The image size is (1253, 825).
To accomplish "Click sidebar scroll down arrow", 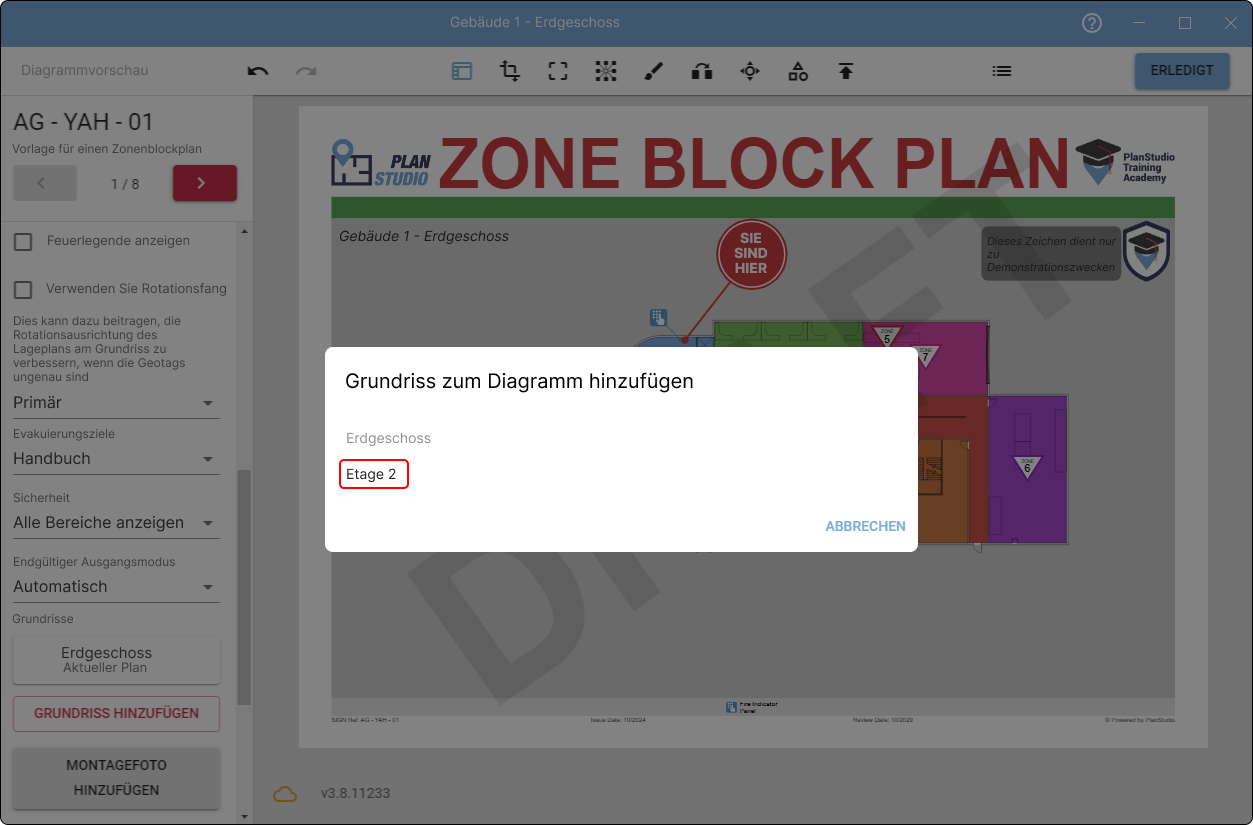I will point(244,816).
